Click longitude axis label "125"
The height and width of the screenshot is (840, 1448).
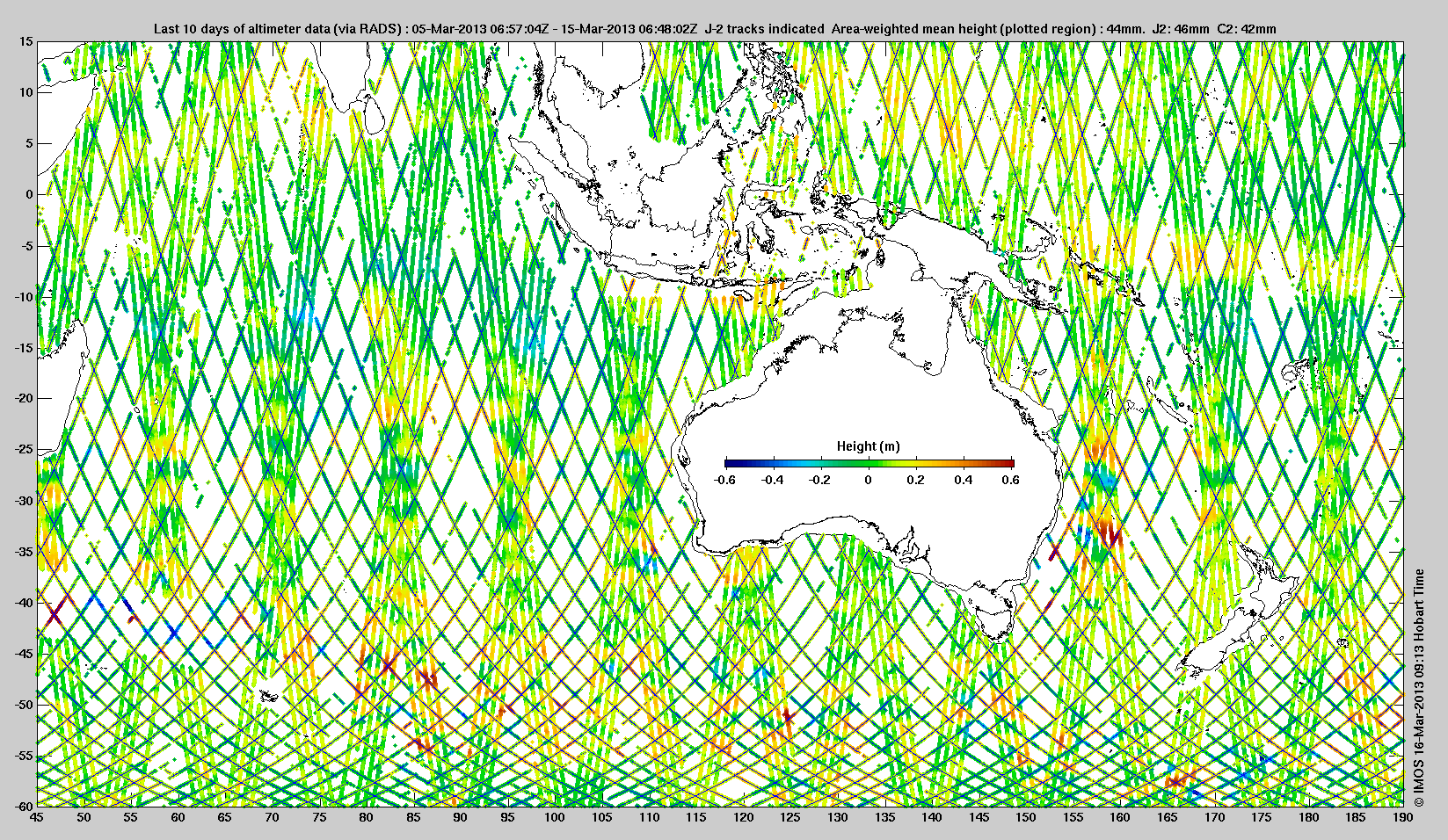[790, 817]
